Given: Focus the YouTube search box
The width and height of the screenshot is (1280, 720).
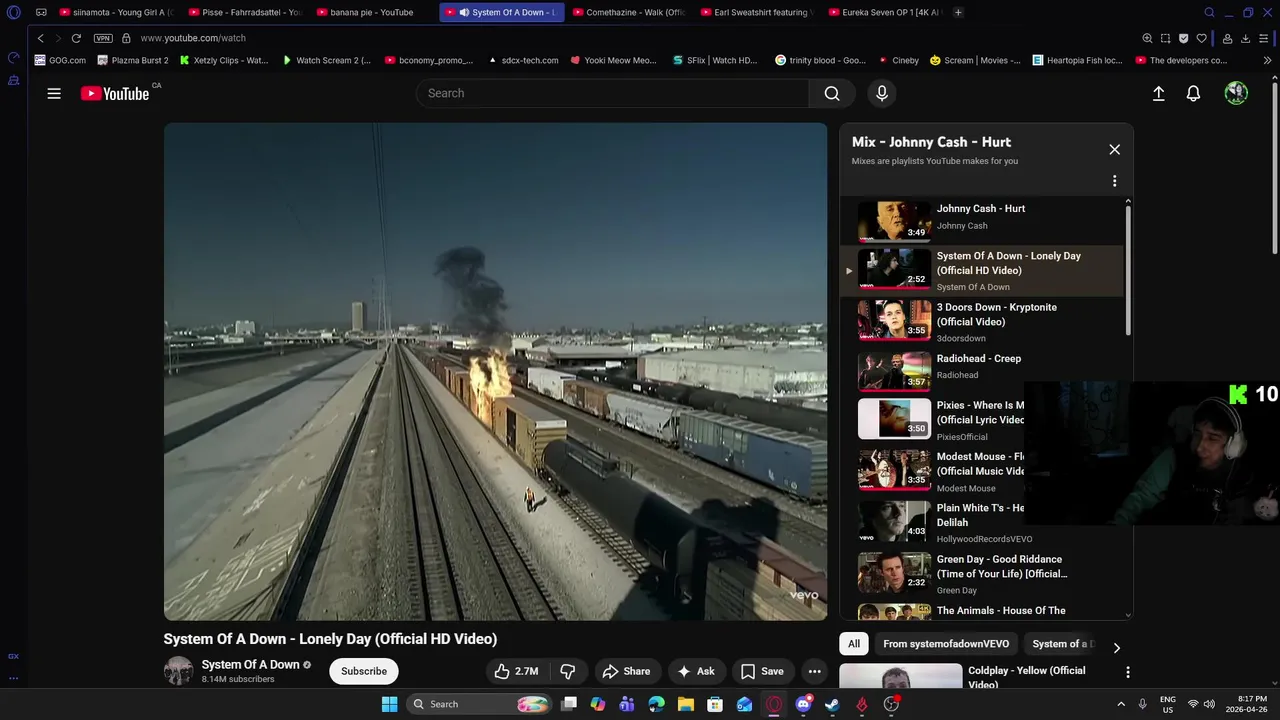Looking at the screenshot, I should point(612,93).
